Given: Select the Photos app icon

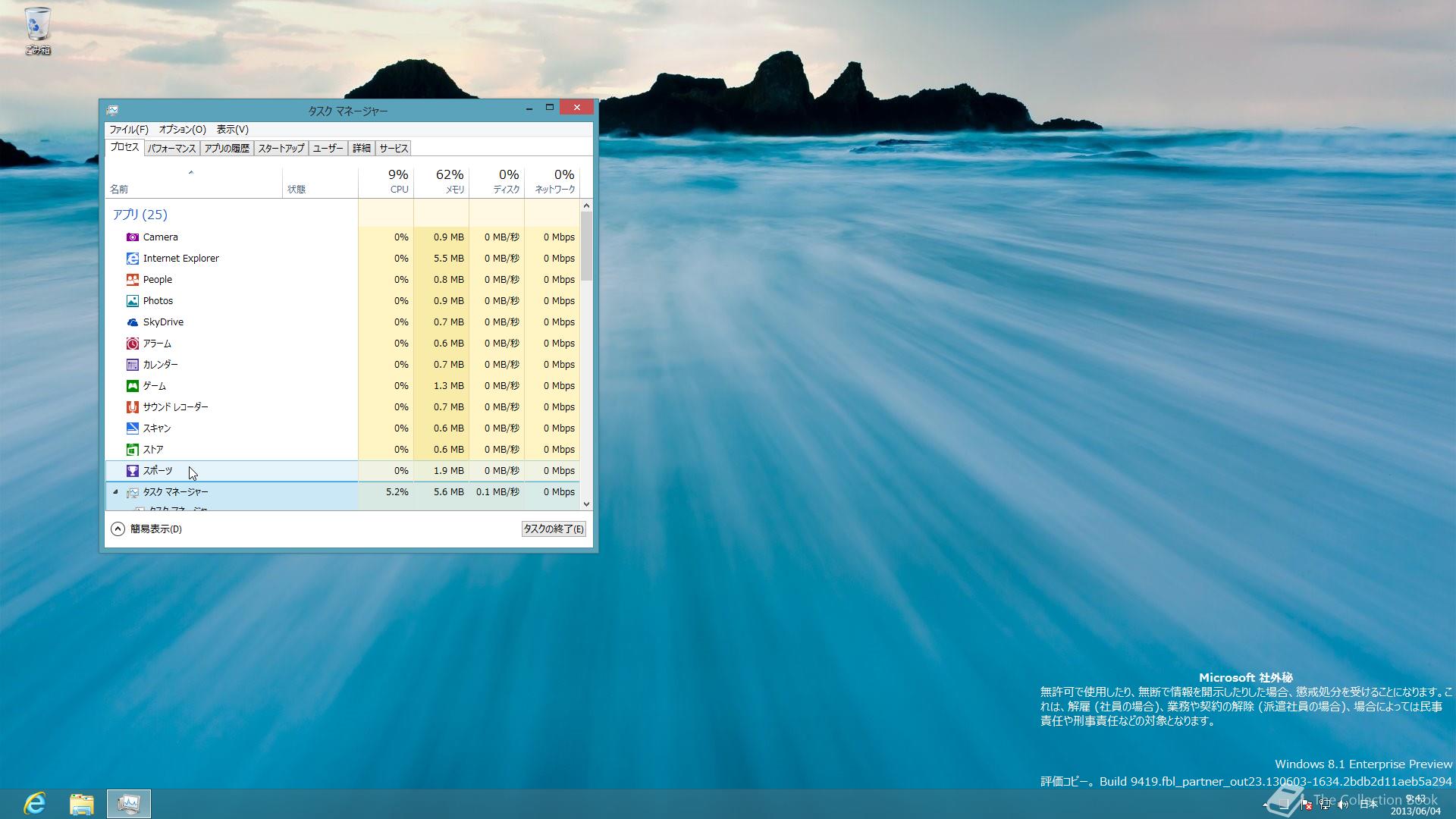Looking at the screenshot, I should click(133, 301).
